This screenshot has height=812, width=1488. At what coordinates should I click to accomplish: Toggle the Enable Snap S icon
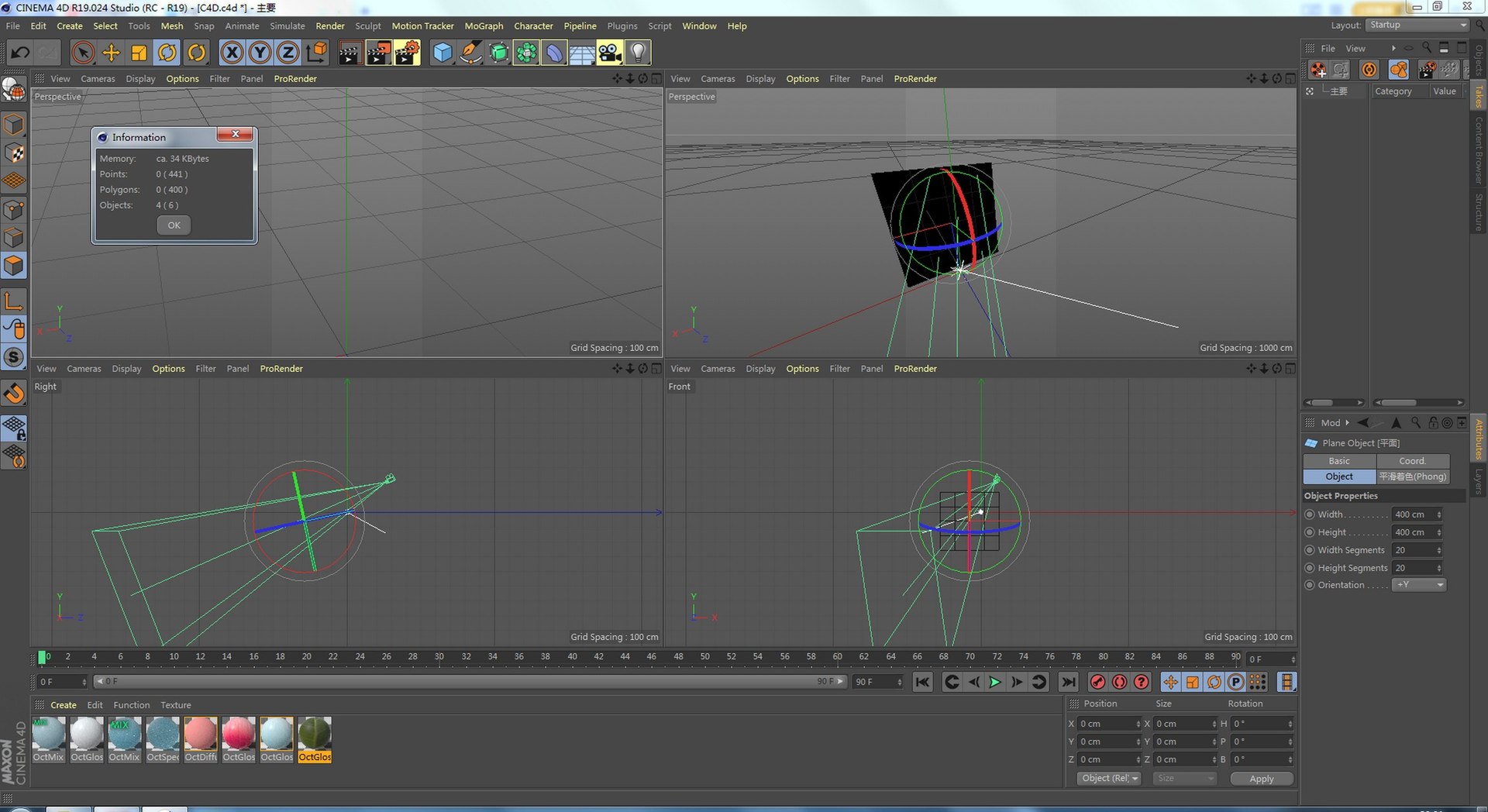pyautogui.click(x=14, y=357)
